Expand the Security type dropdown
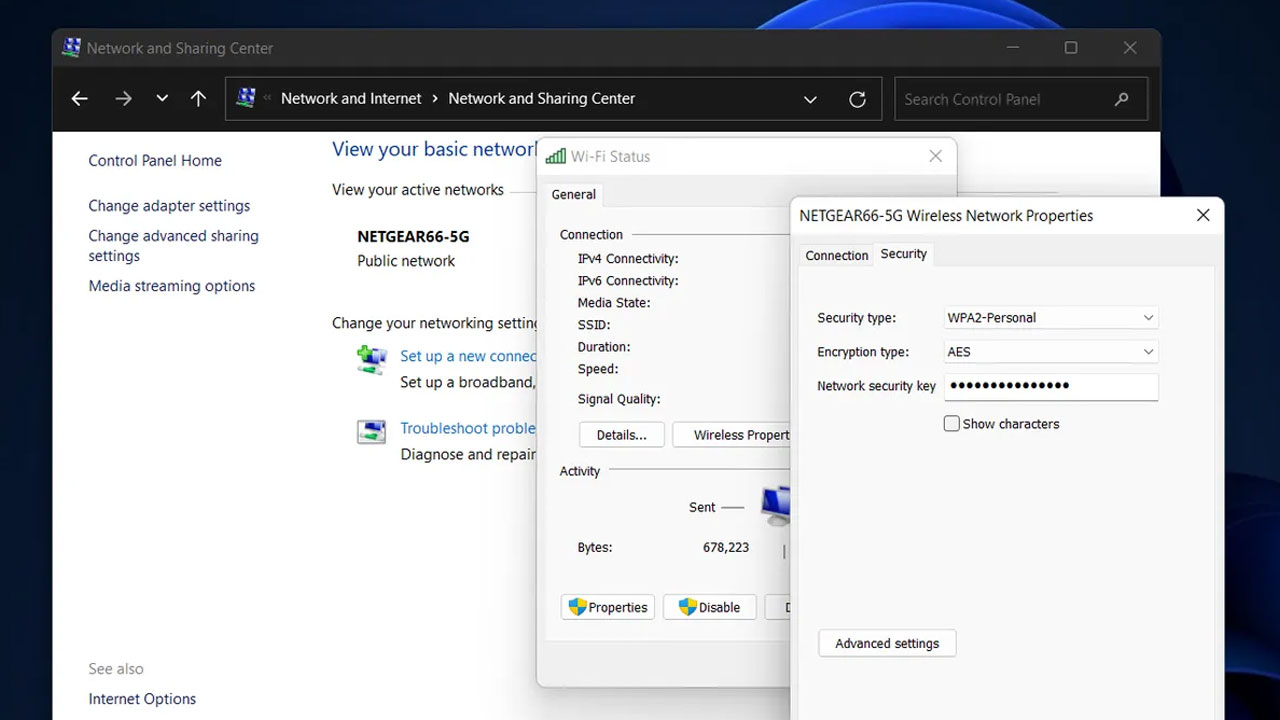The height and width of the screenshot is (720, 1280). [1148, 318]
